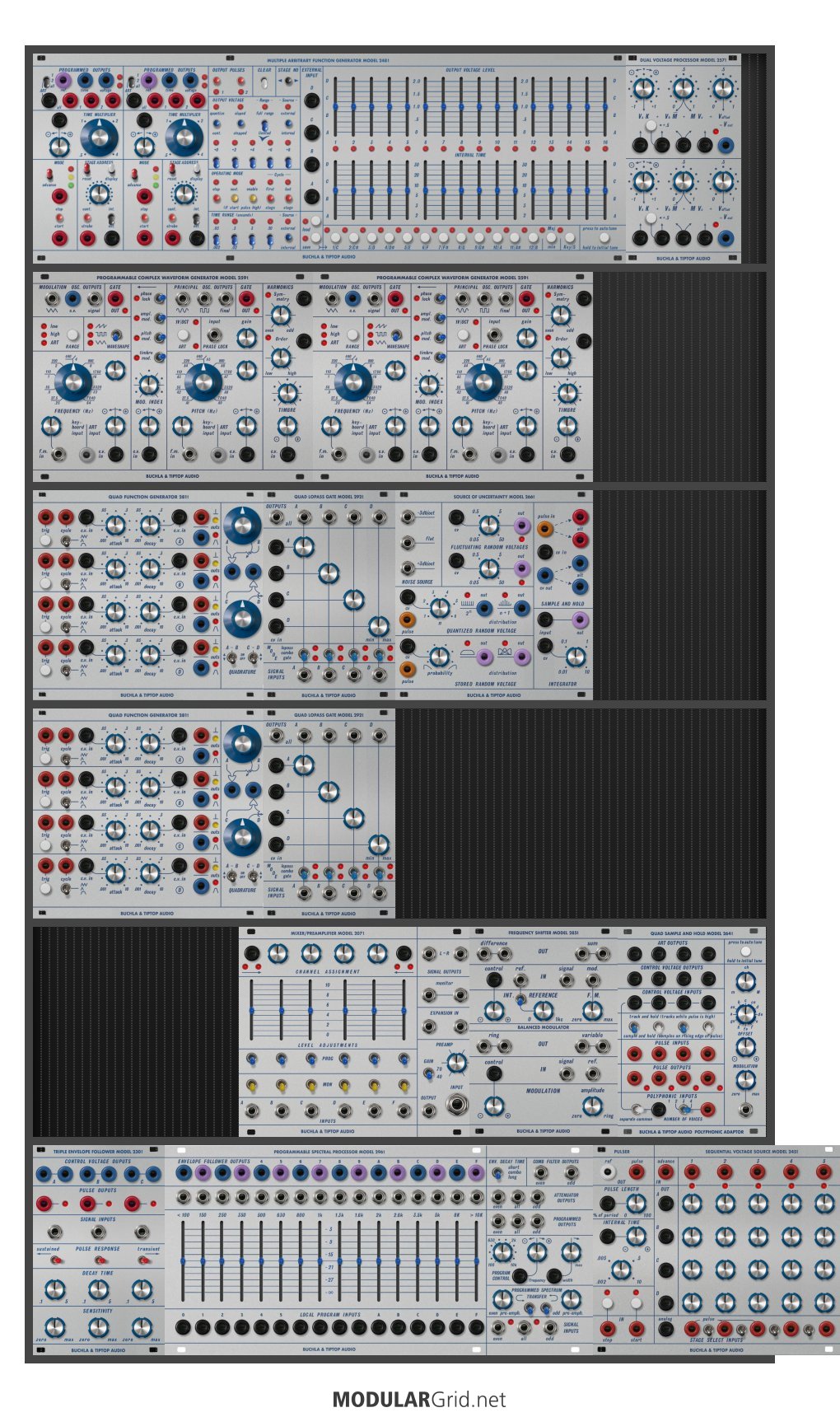Click the <100 band slider on Spectral Processor
This screenshot has width=840, height=1417.
183,1261
